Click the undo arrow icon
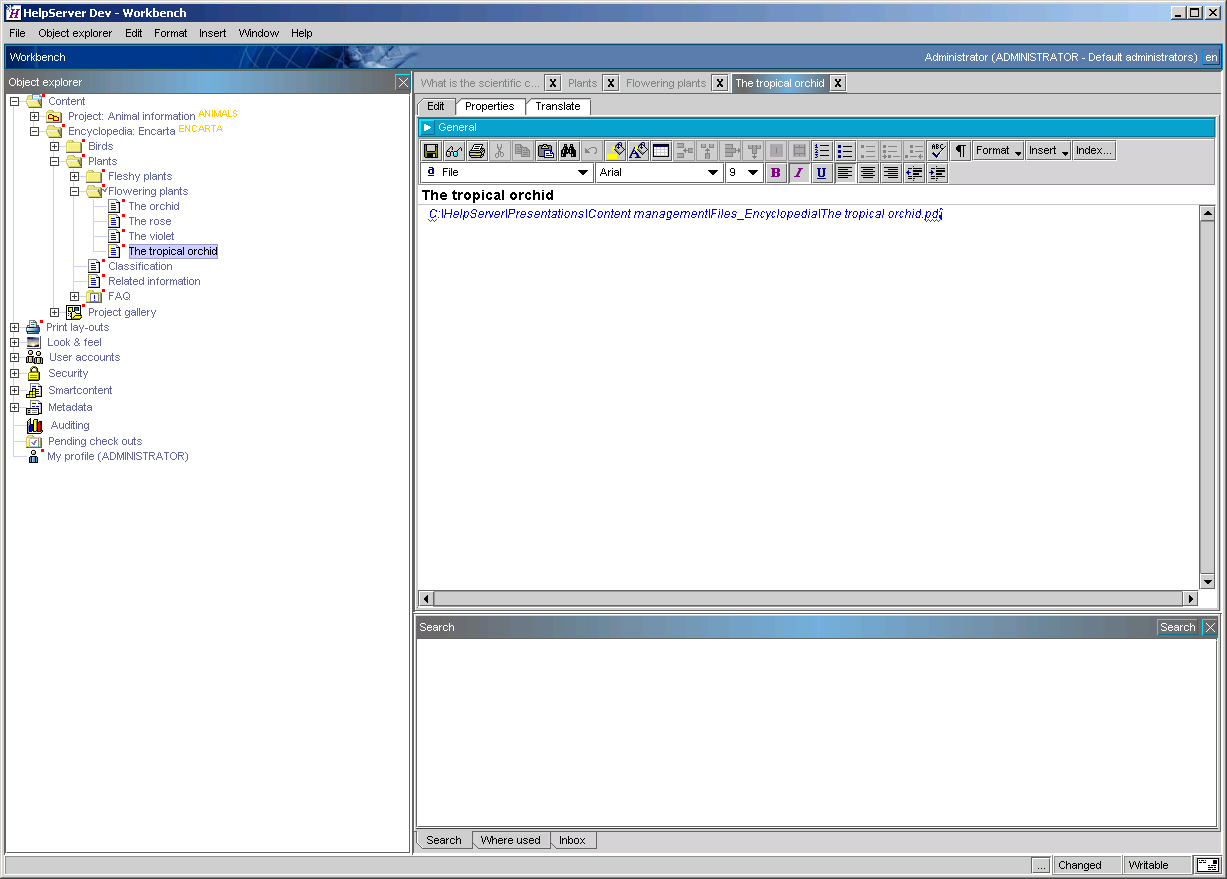 591,151
